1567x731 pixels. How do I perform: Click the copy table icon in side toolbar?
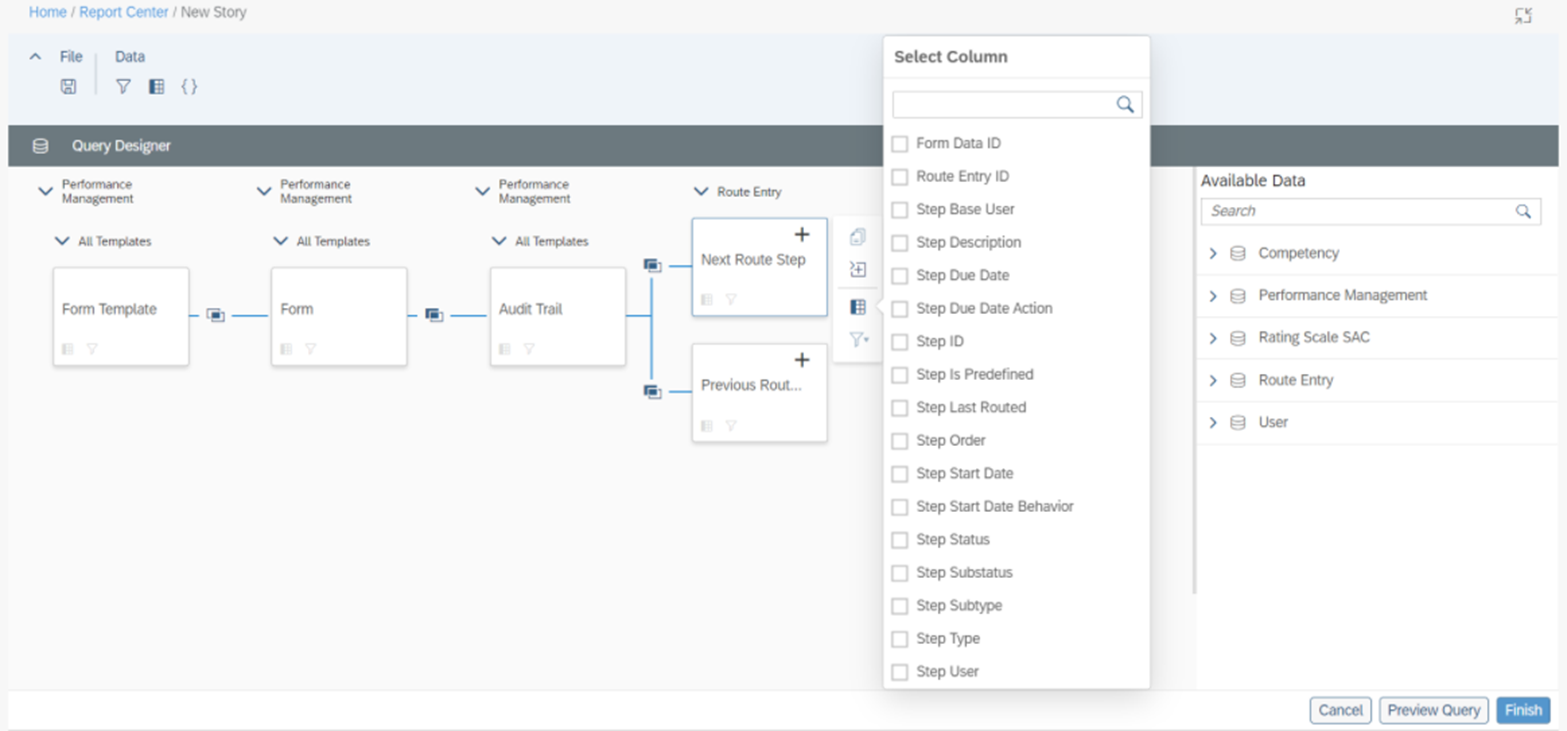pyautogui.click(x=857, y=237)
